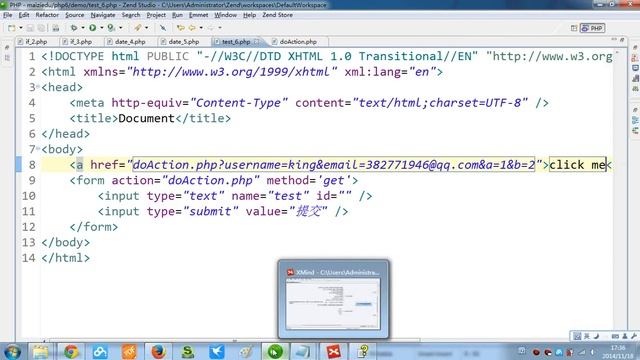Screen dimensions: 640x360
Task: Open the Refactor menu
Action: click(x=47, y=15)
